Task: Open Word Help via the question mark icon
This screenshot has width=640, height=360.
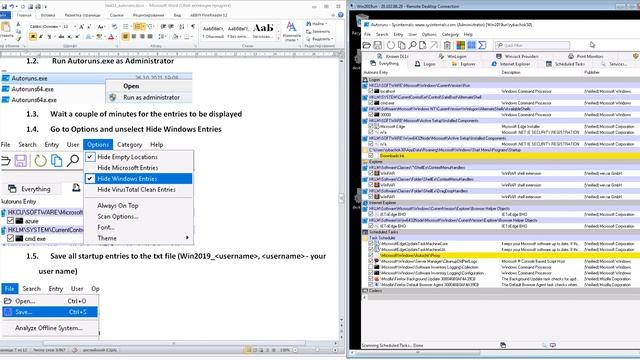Action: [340, 15]
